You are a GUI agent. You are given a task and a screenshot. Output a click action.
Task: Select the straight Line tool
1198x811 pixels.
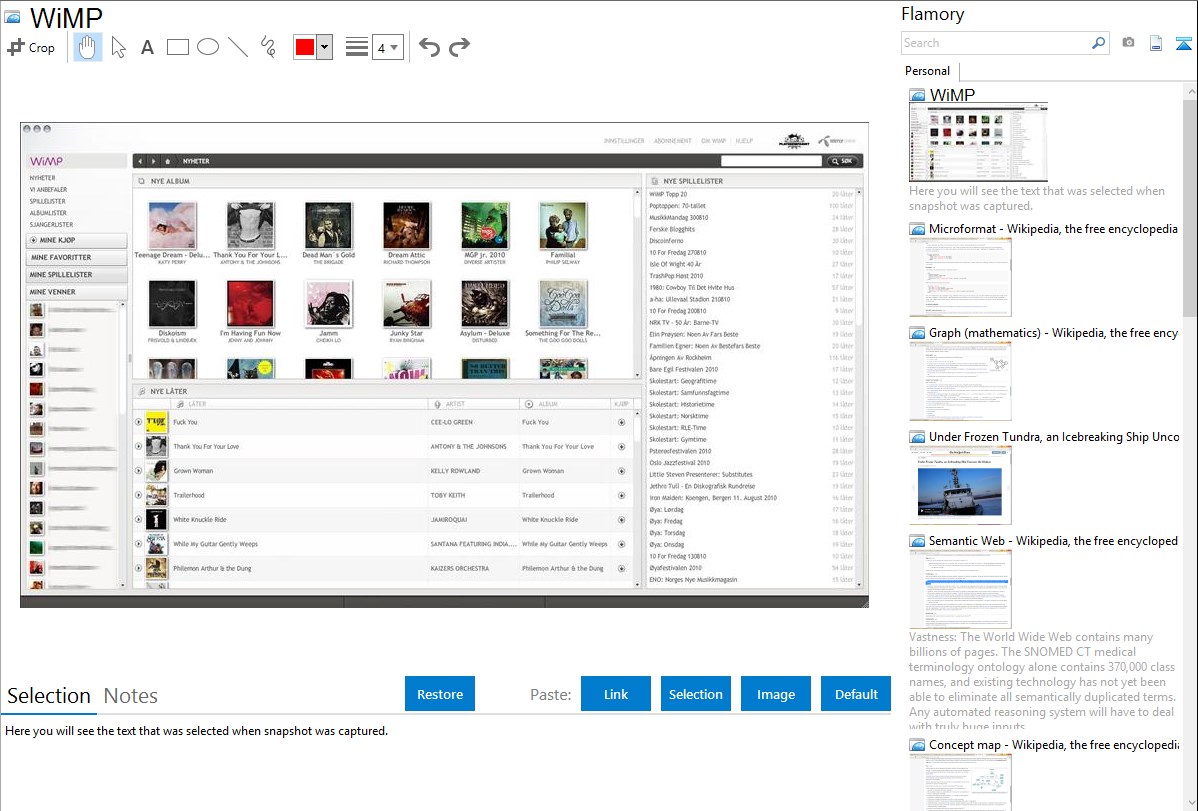coord(238,47)
